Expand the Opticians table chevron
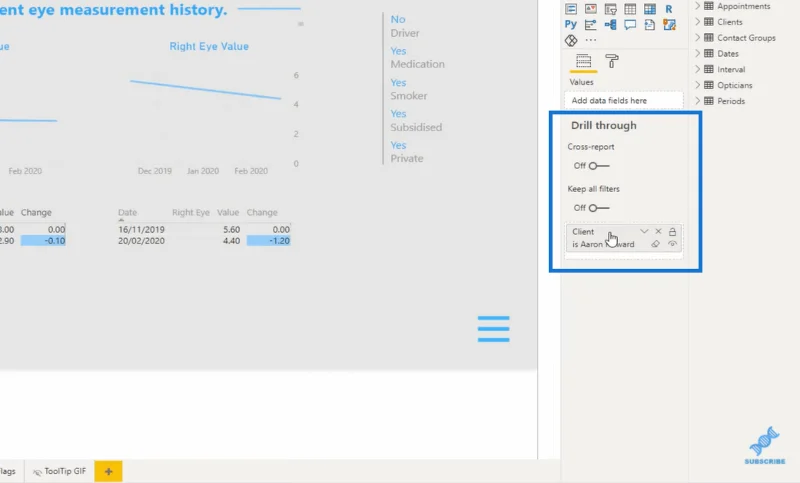 tap(697, 85)
